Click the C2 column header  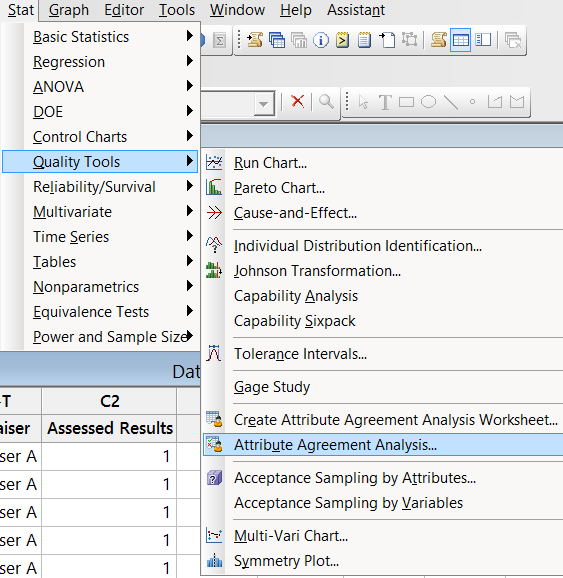[109, 401]
